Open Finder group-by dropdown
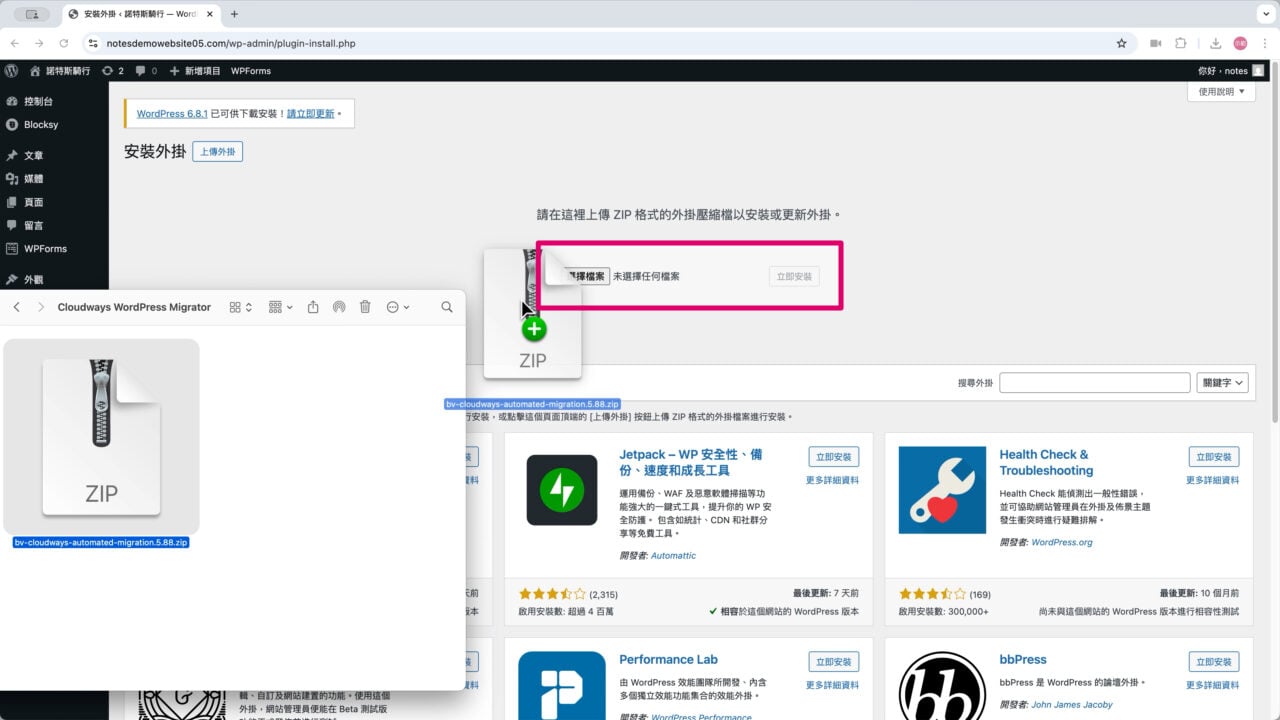The image size is (1280, 720). click(x=281, y=307)
